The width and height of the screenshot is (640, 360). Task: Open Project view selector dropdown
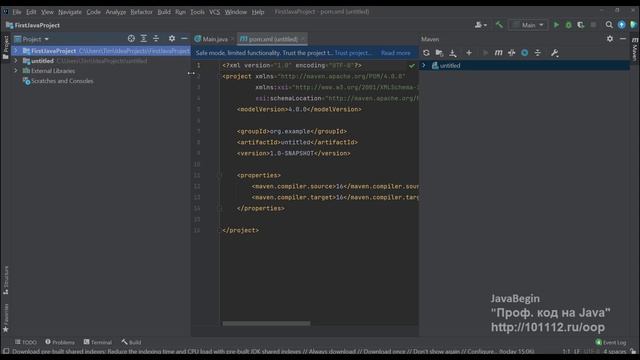pyautogui.click(x=31, y=39)
